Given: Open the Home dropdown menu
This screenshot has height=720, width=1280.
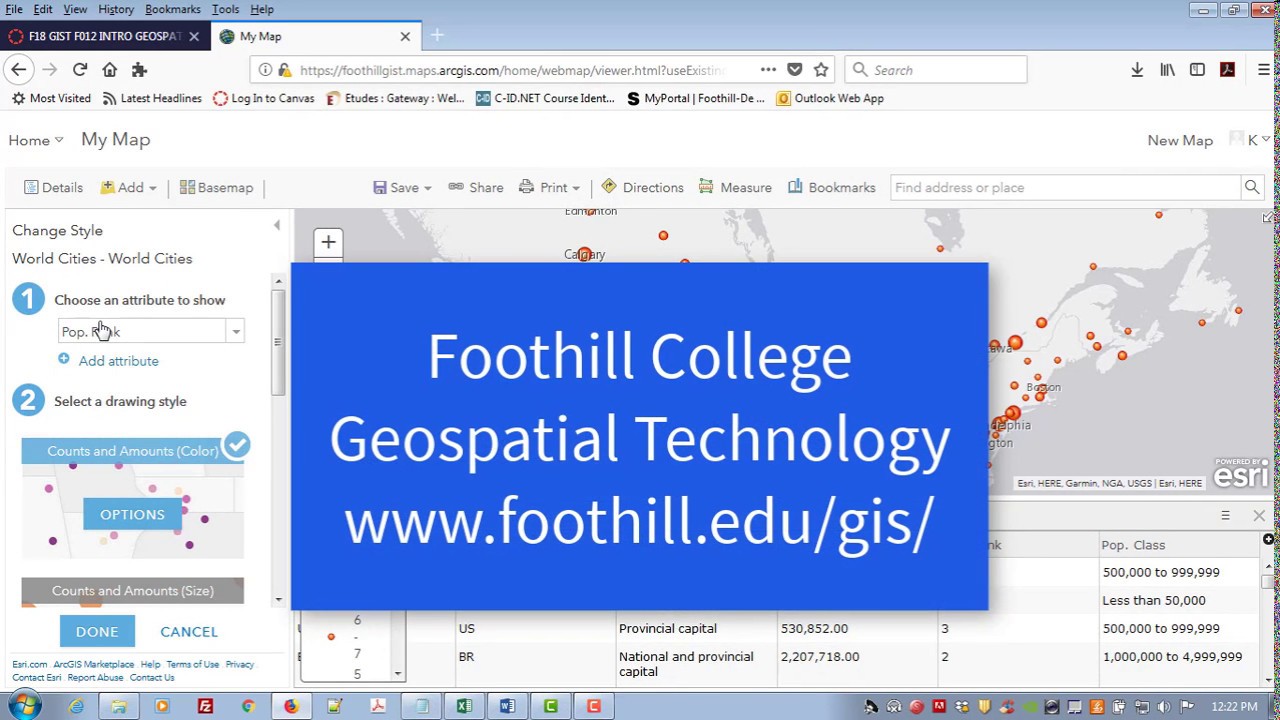Looking at the screenshot, I should point(36,140).
